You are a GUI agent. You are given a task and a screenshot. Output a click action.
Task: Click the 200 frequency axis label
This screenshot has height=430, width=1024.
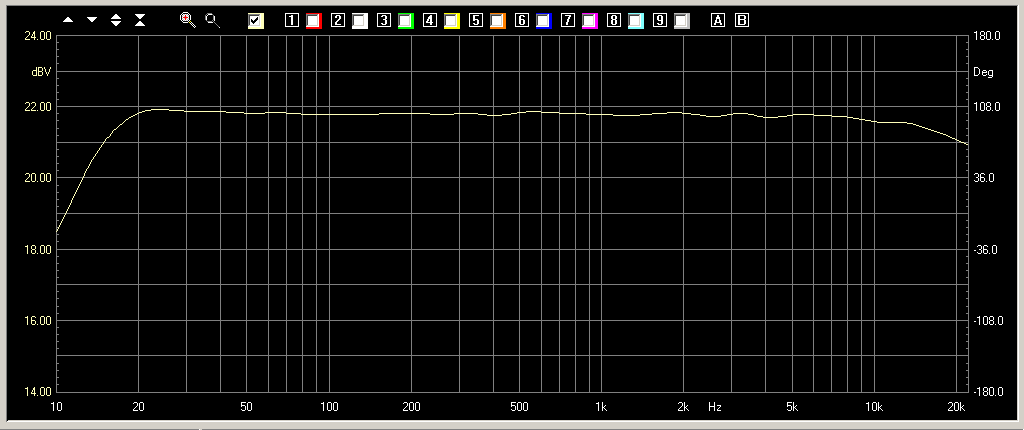click(411, 407)
